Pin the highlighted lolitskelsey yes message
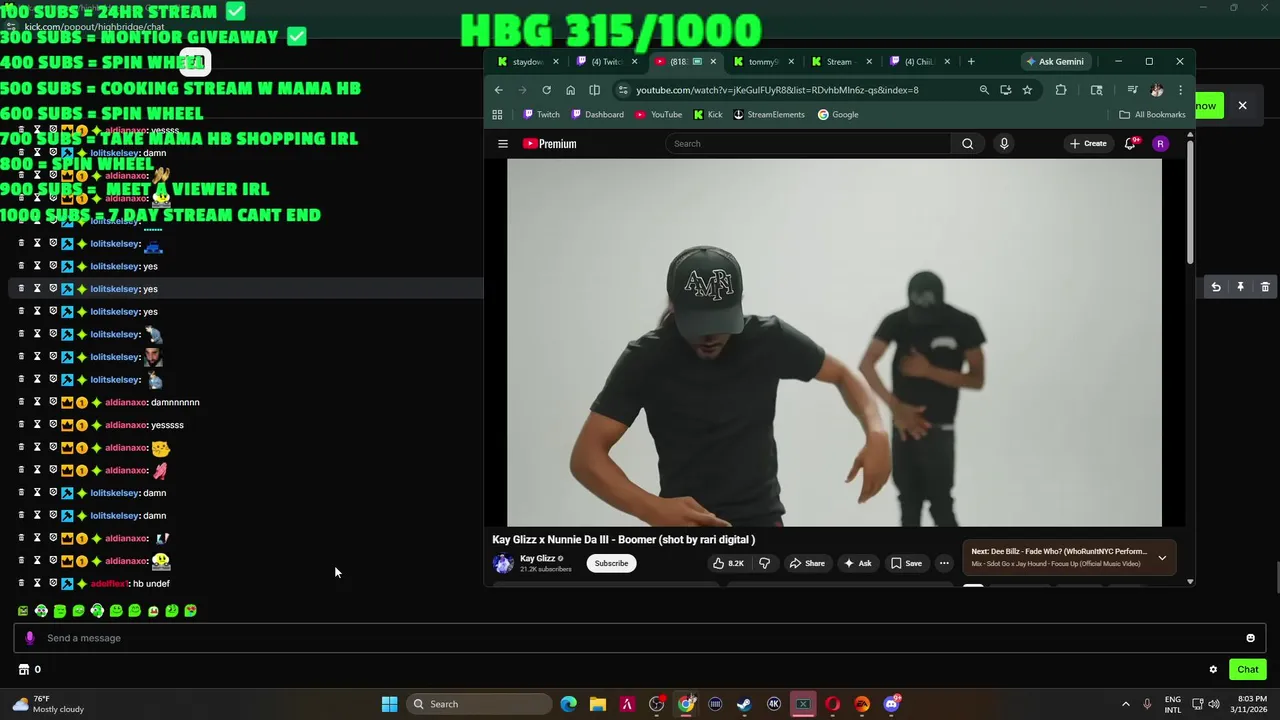 pyautogui.click(x=1240, y=287)
